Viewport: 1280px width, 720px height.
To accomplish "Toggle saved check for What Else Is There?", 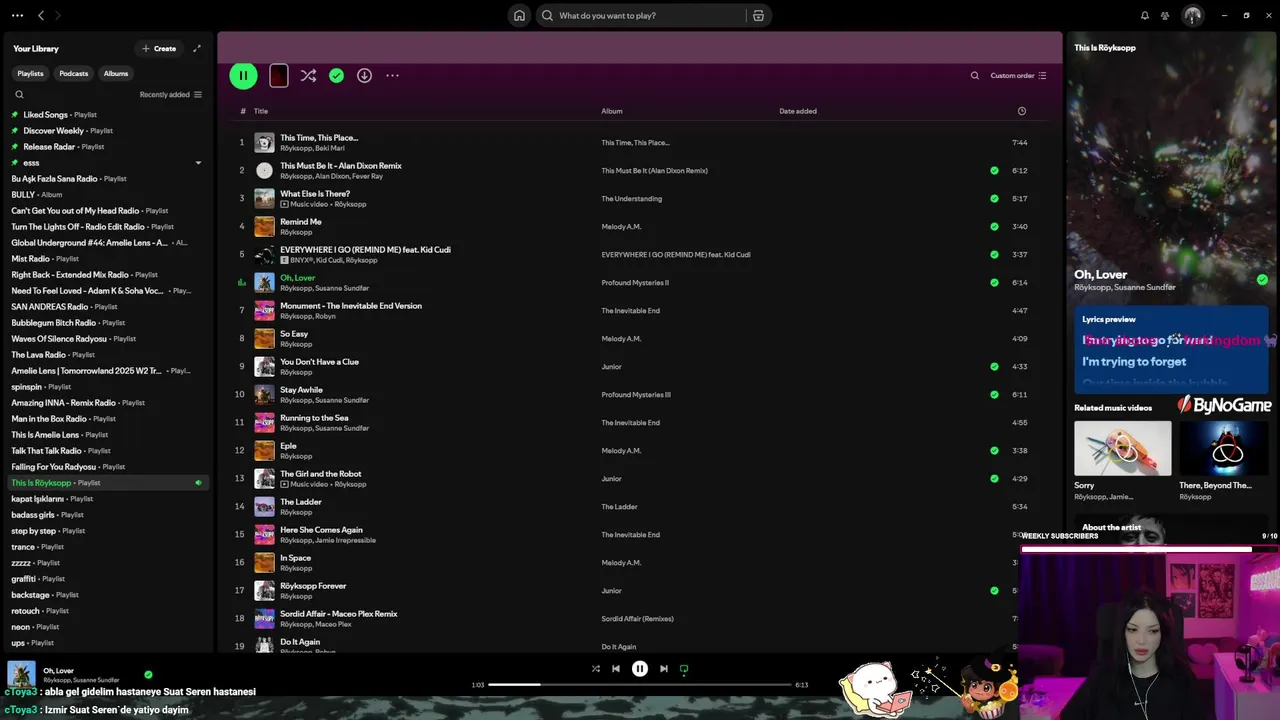I will [x=994, y=198].
